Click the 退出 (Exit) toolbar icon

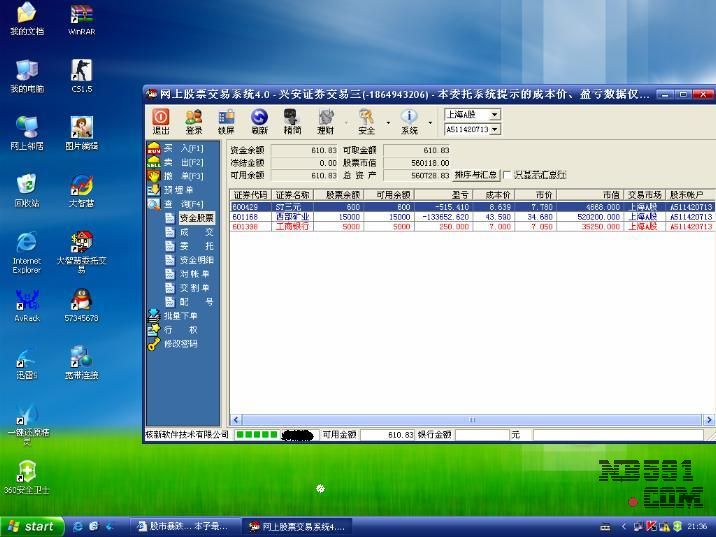tap(160, 121)
